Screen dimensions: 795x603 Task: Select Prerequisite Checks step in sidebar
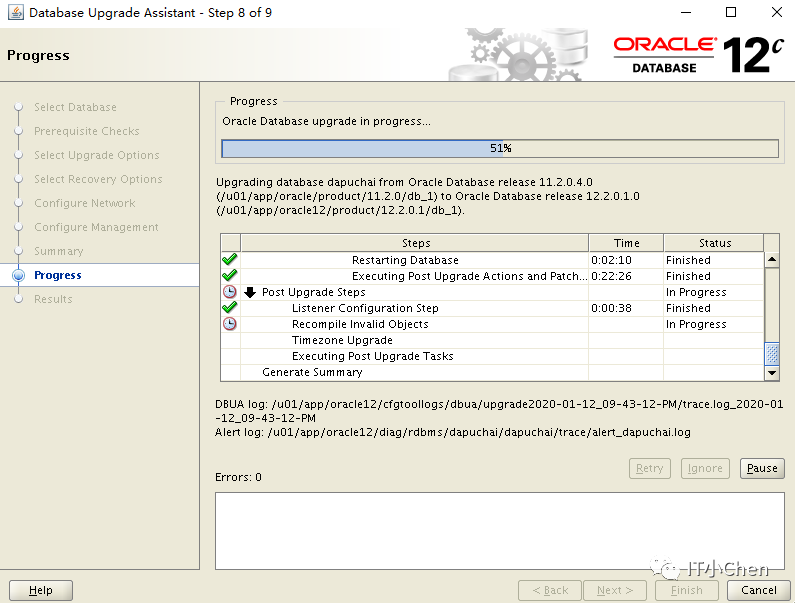pos(87,131)
